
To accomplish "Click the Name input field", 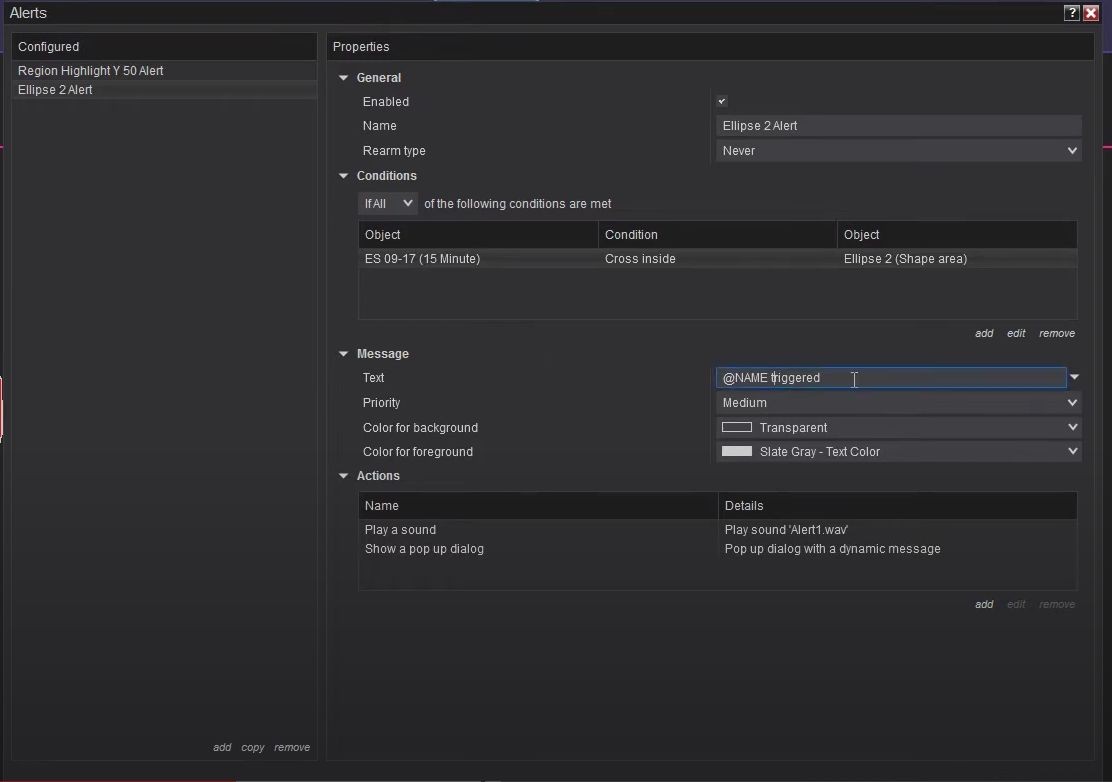I will (898, 126).
